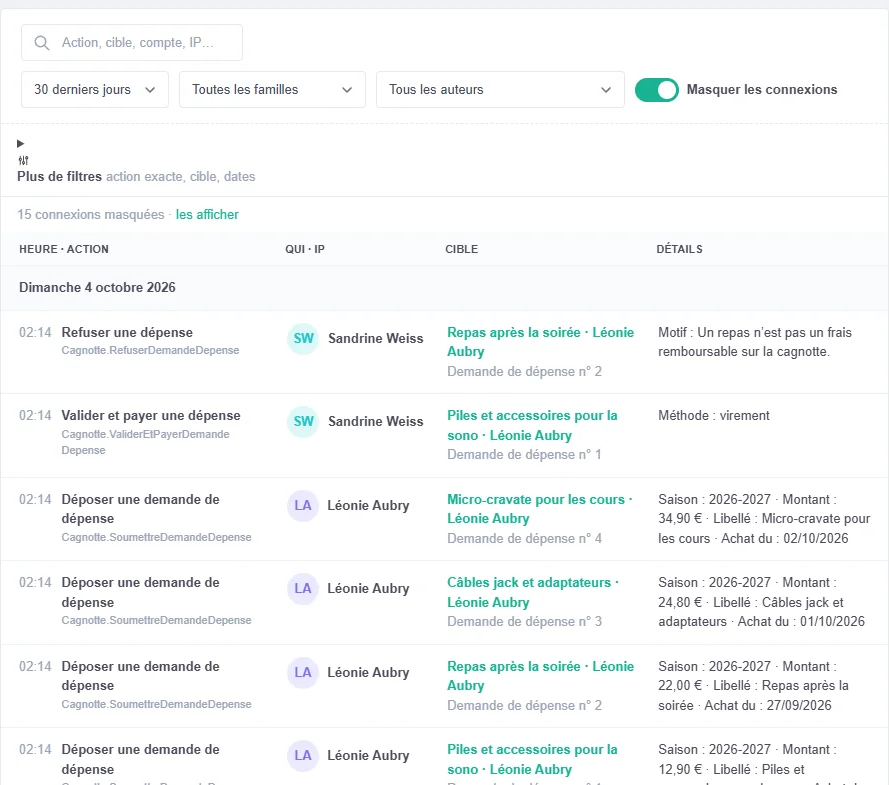Click the "Demande de dépense n° 3" text
Viewport: 889px width, 785px height.
(x=524, y=622)
